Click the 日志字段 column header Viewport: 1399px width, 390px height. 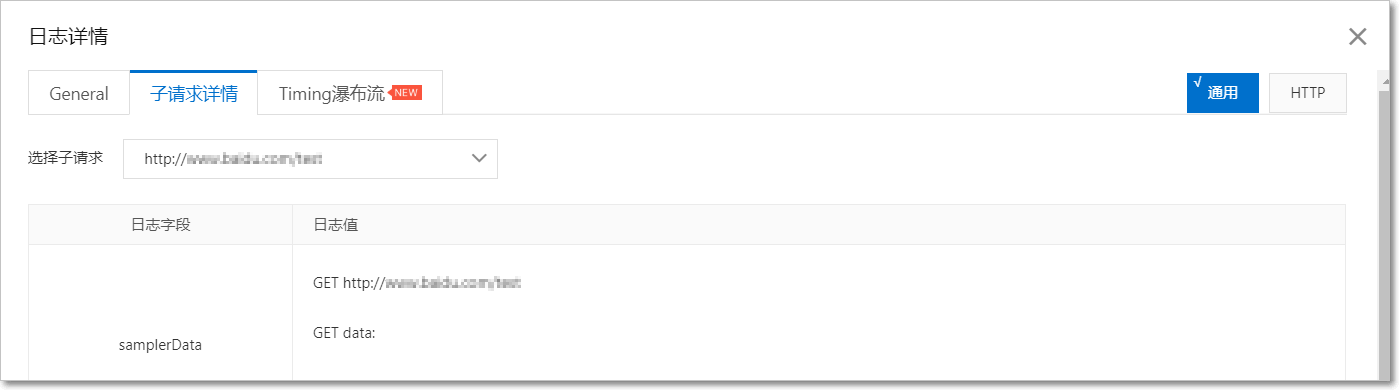click(160, 225)
